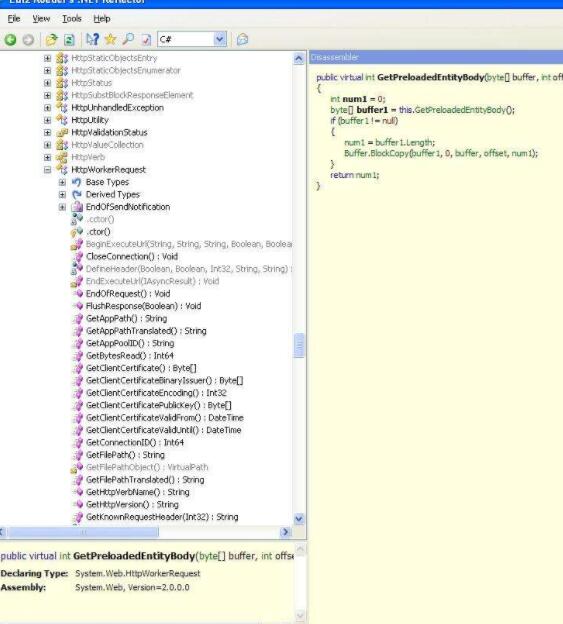Collapse the HttpWorkerRequest tree node
This screenshot has width=563, height=624.
[x=47, y=170]
